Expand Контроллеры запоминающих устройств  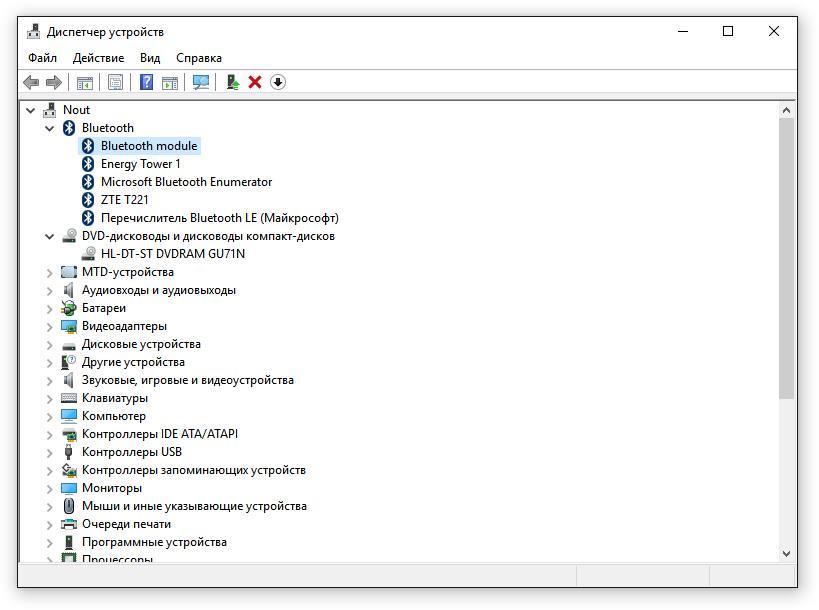(50, 471)
